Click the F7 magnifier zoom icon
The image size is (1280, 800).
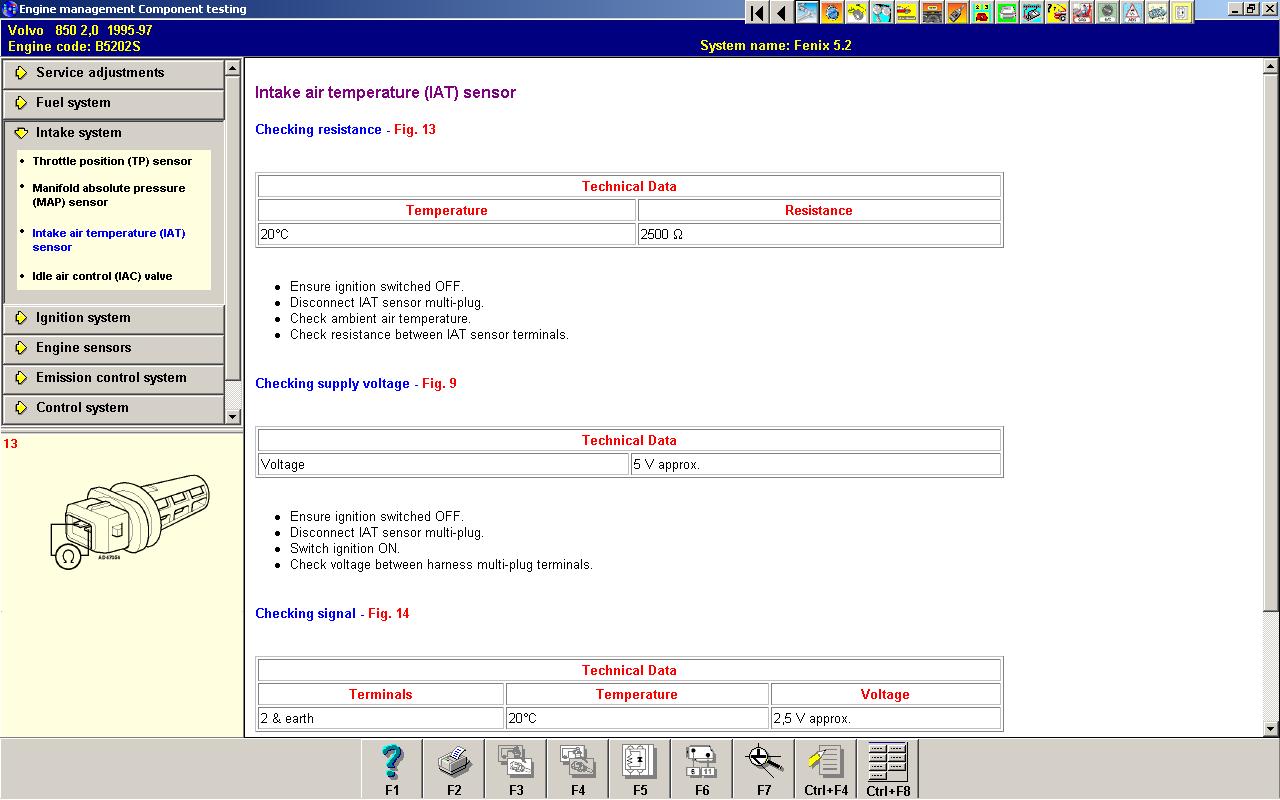click(x=764, y=769)
